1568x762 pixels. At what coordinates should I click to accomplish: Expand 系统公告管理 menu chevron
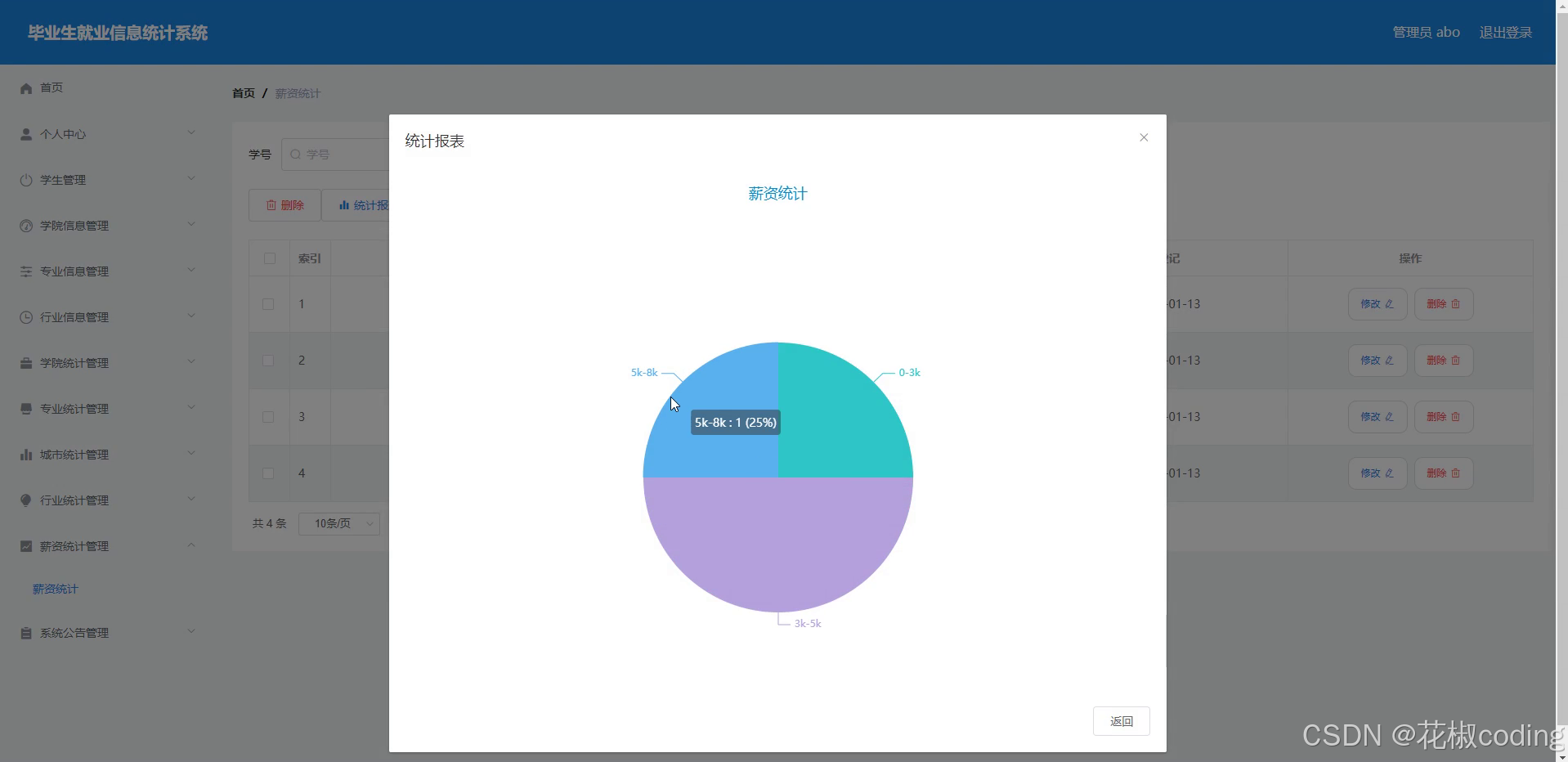[x=191, y=631]
